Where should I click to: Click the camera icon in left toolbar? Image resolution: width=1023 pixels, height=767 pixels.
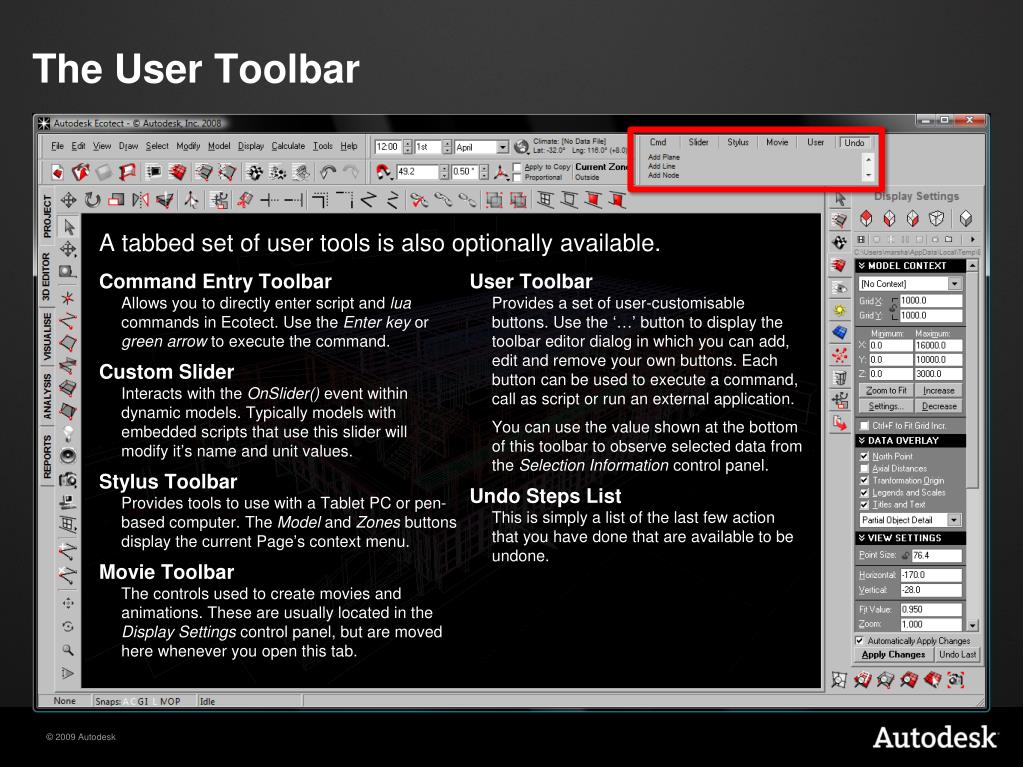[x=68, y=480]
